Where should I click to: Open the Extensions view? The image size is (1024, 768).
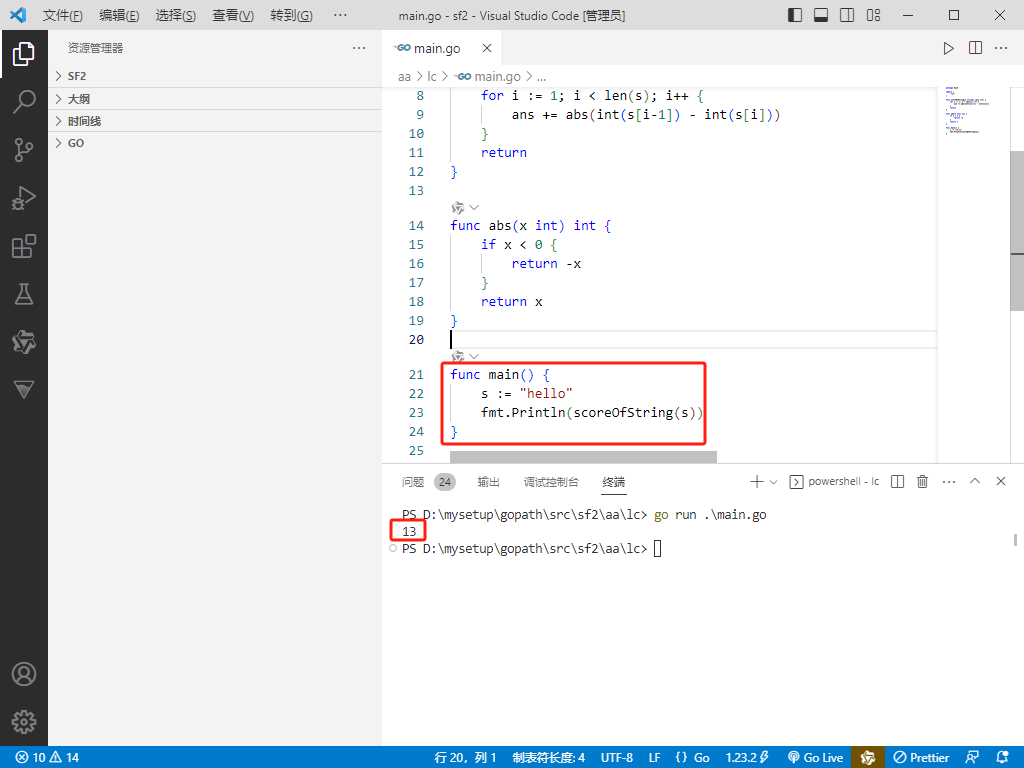(24, 247)
